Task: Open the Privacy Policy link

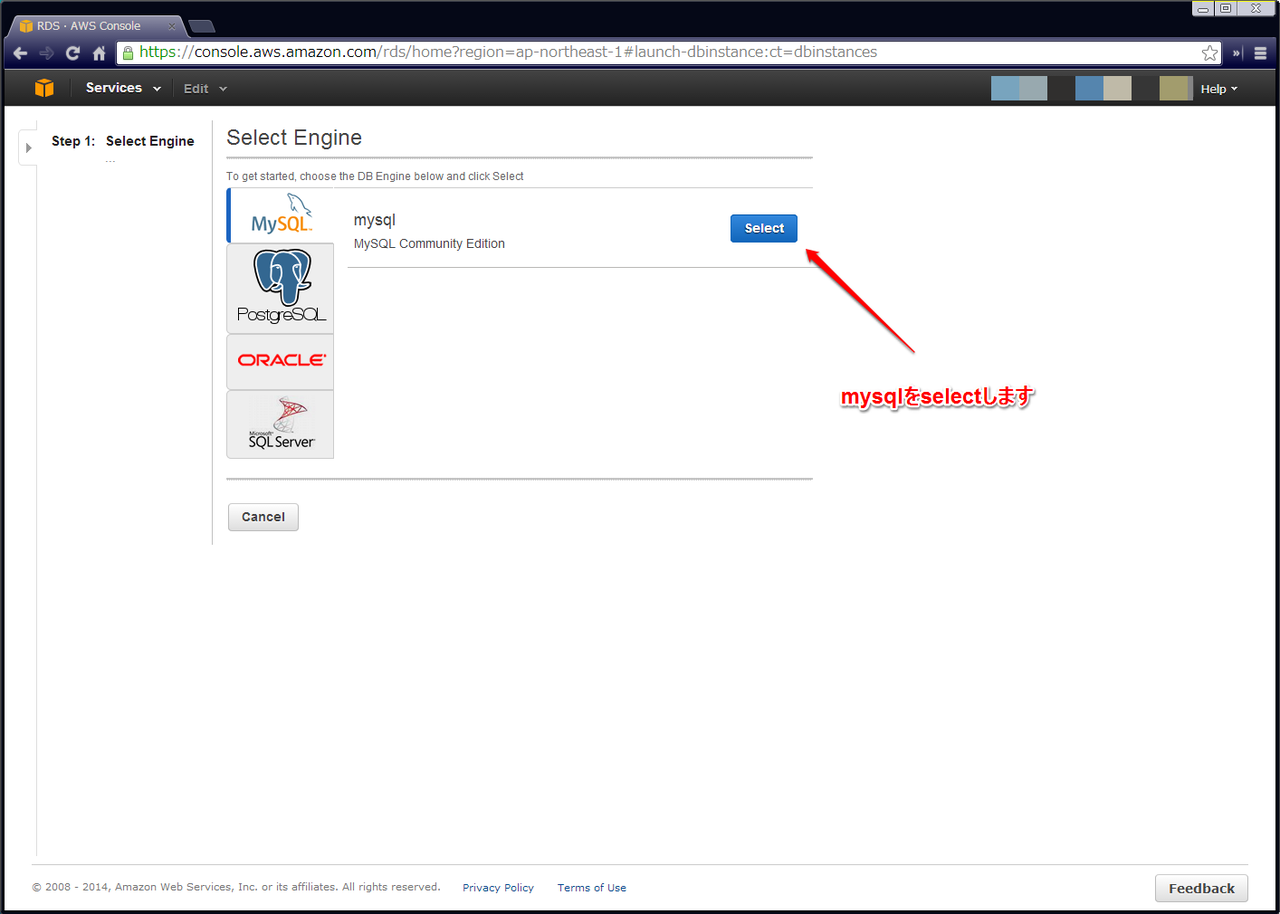Action: click(498, 888)
